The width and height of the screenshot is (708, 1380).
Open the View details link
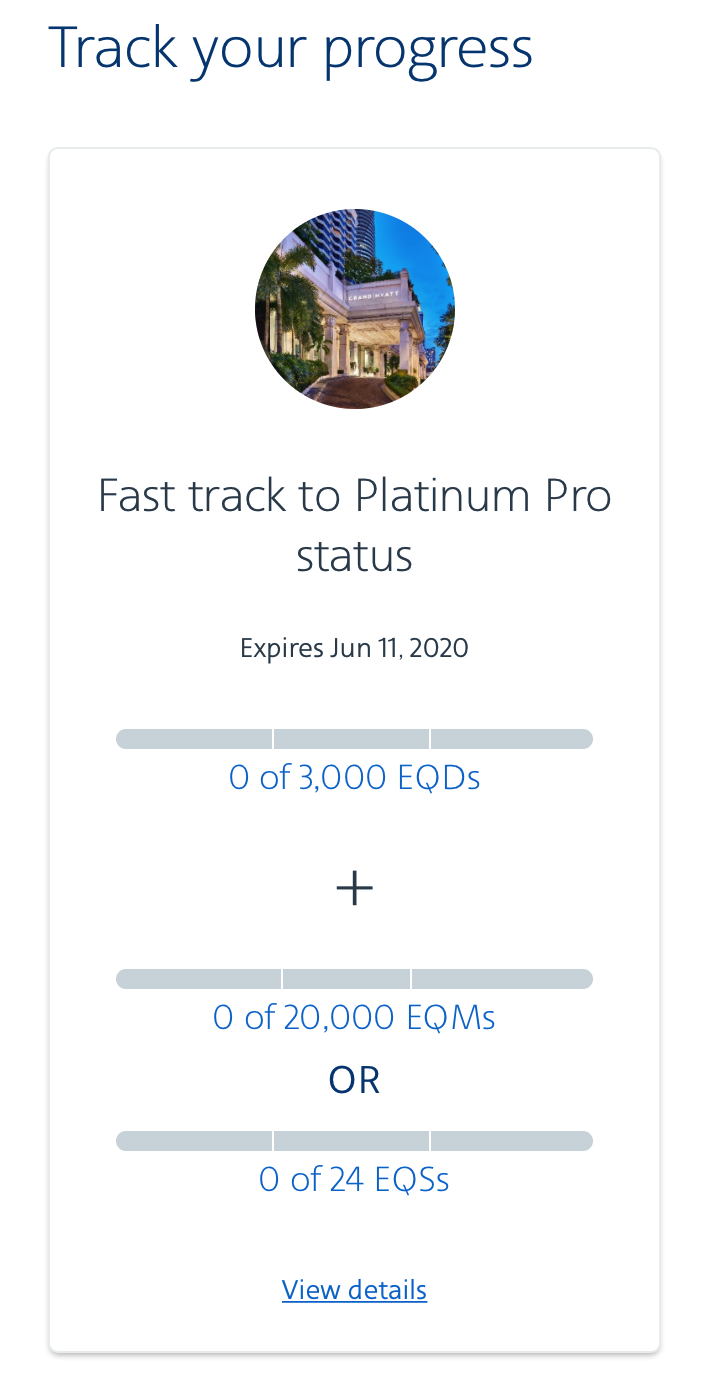pos(354,1290)
